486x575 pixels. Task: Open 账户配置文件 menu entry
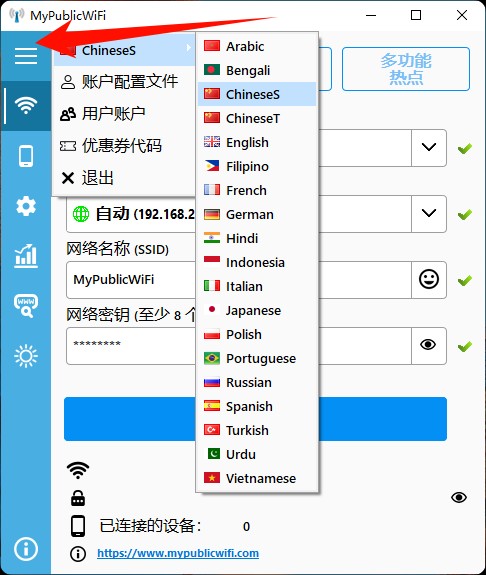pyautogui.click(x=124, y=82)
